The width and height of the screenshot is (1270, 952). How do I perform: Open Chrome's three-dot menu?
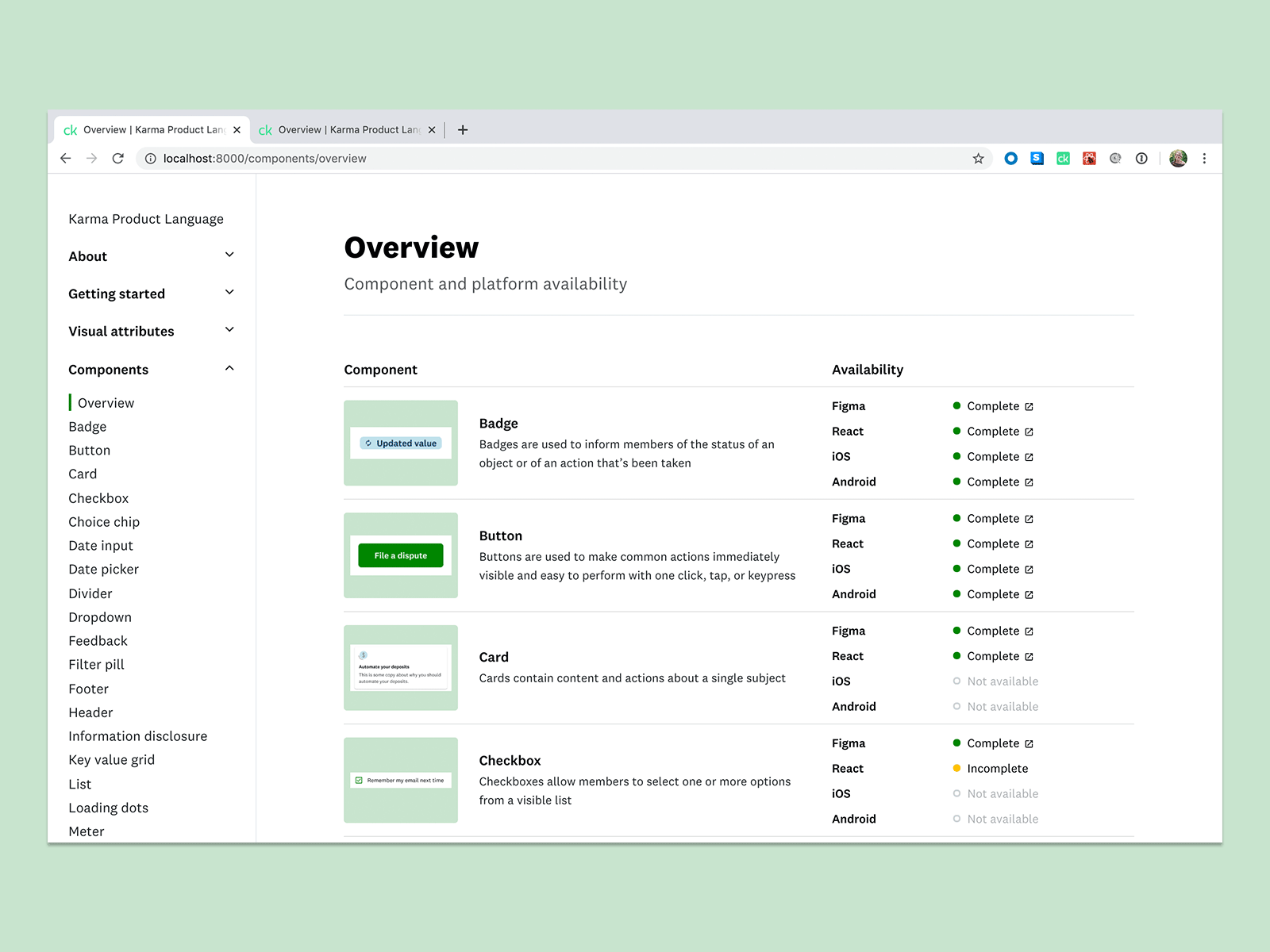[x=1206, y=158]
